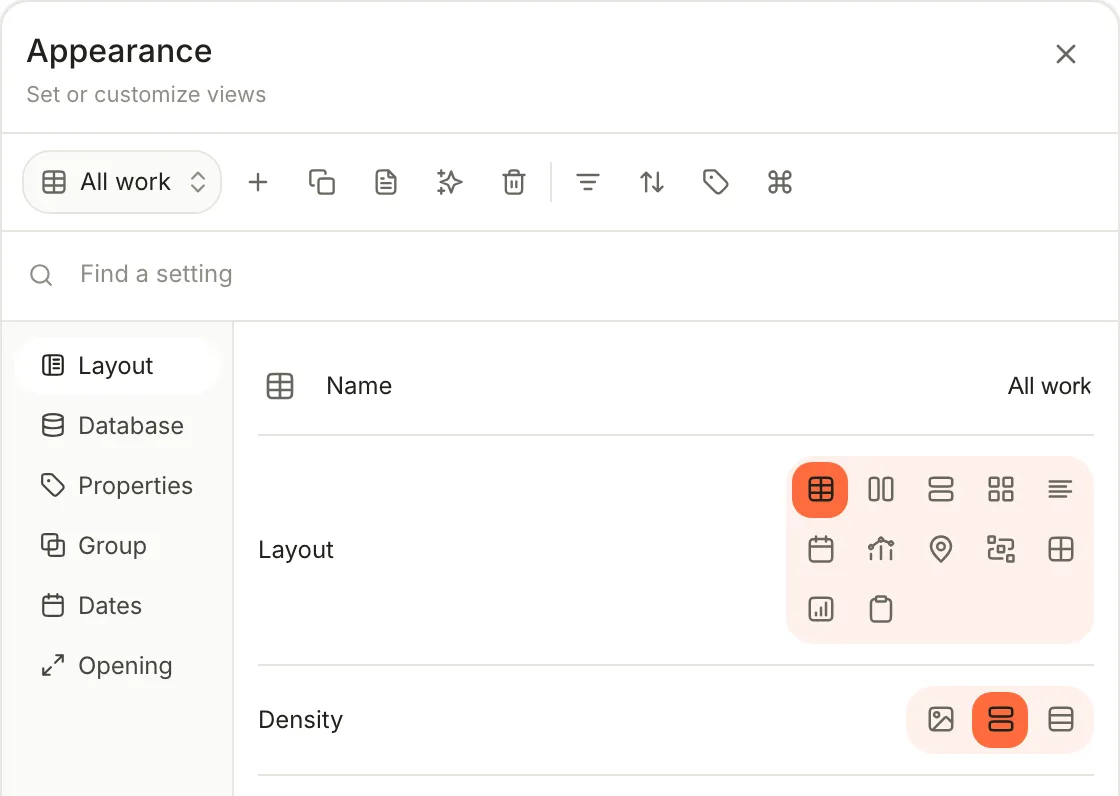The height and width of the screenshot is (796, 1120).
Task: Focus the Find a setting search field
Action: 560,274
